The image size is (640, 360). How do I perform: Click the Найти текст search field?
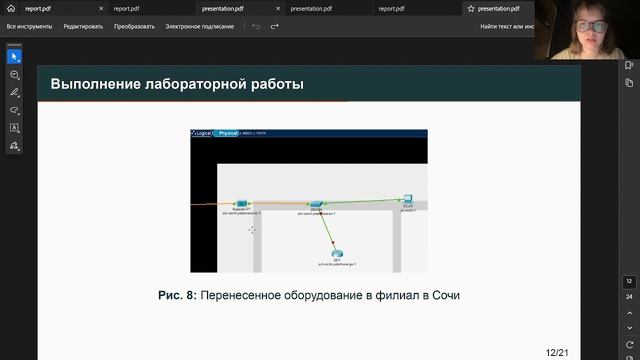pyautogui.click(x=507, y=27)
